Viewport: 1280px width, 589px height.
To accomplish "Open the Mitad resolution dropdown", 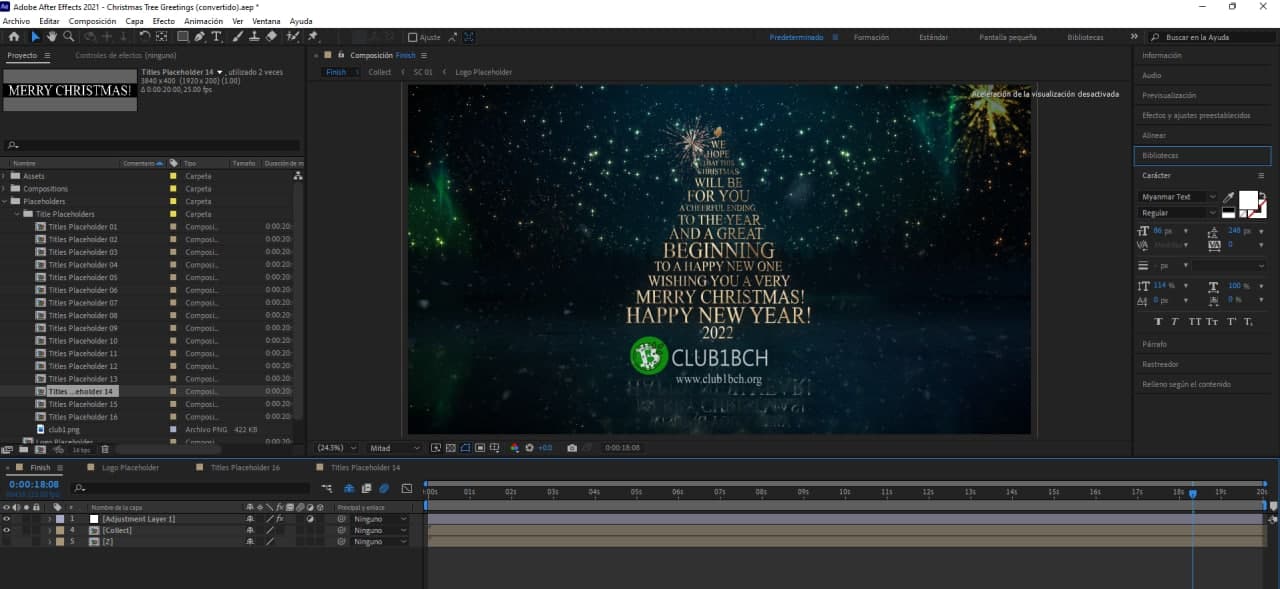I will [394, 448].
